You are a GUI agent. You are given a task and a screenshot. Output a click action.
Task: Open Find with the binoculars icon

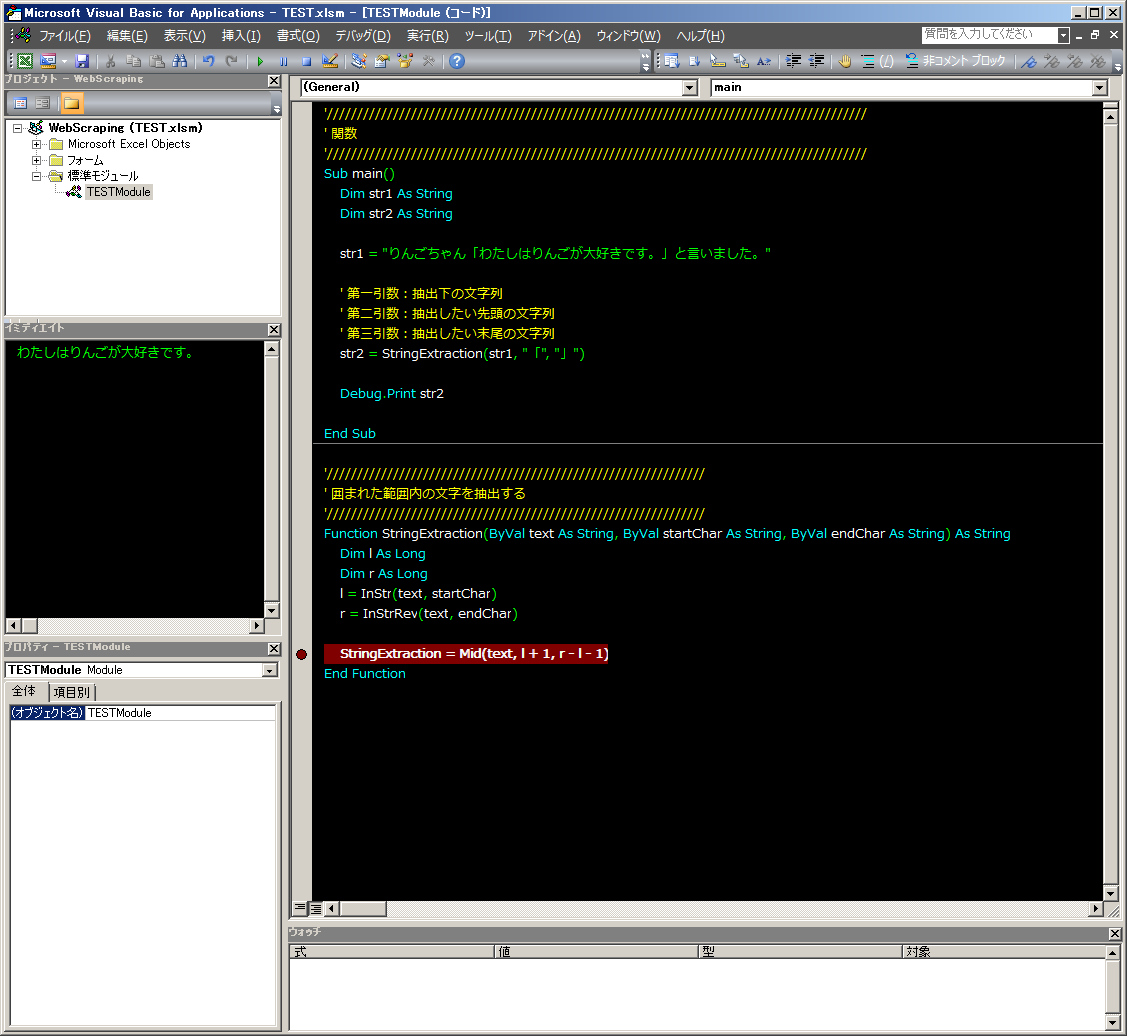pyautogui.click(x=178, y=61)
